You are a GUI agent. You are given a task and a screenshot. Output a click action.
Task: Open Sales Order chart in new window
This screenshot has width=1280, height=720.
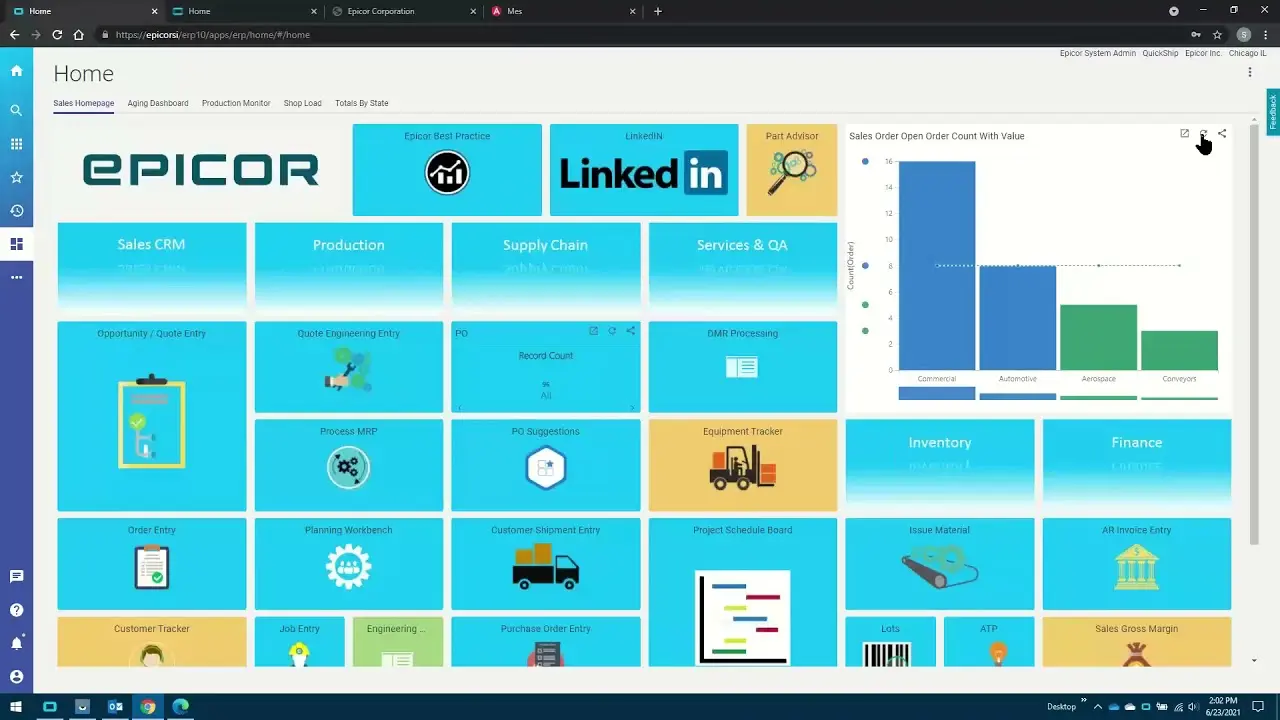(1184, 134)
